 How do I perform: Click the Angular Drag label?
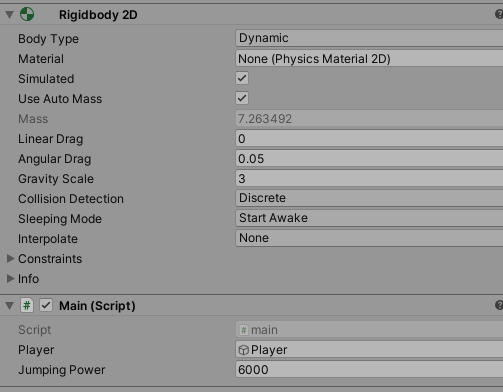(54, 159)
